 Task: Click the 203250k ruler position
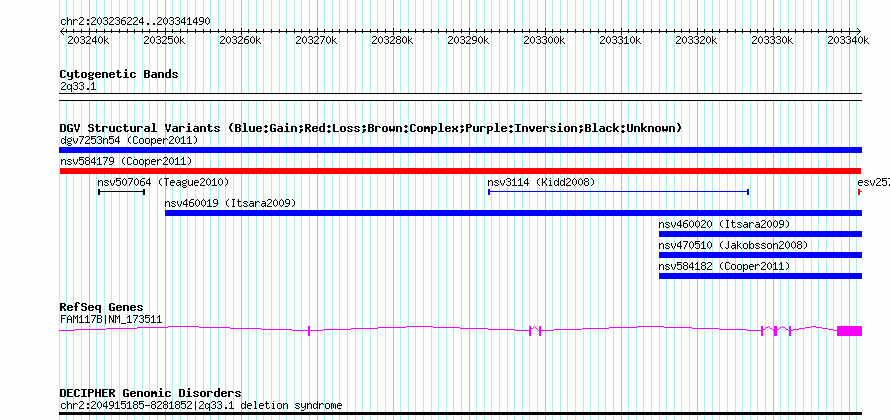tap(164, 40)
